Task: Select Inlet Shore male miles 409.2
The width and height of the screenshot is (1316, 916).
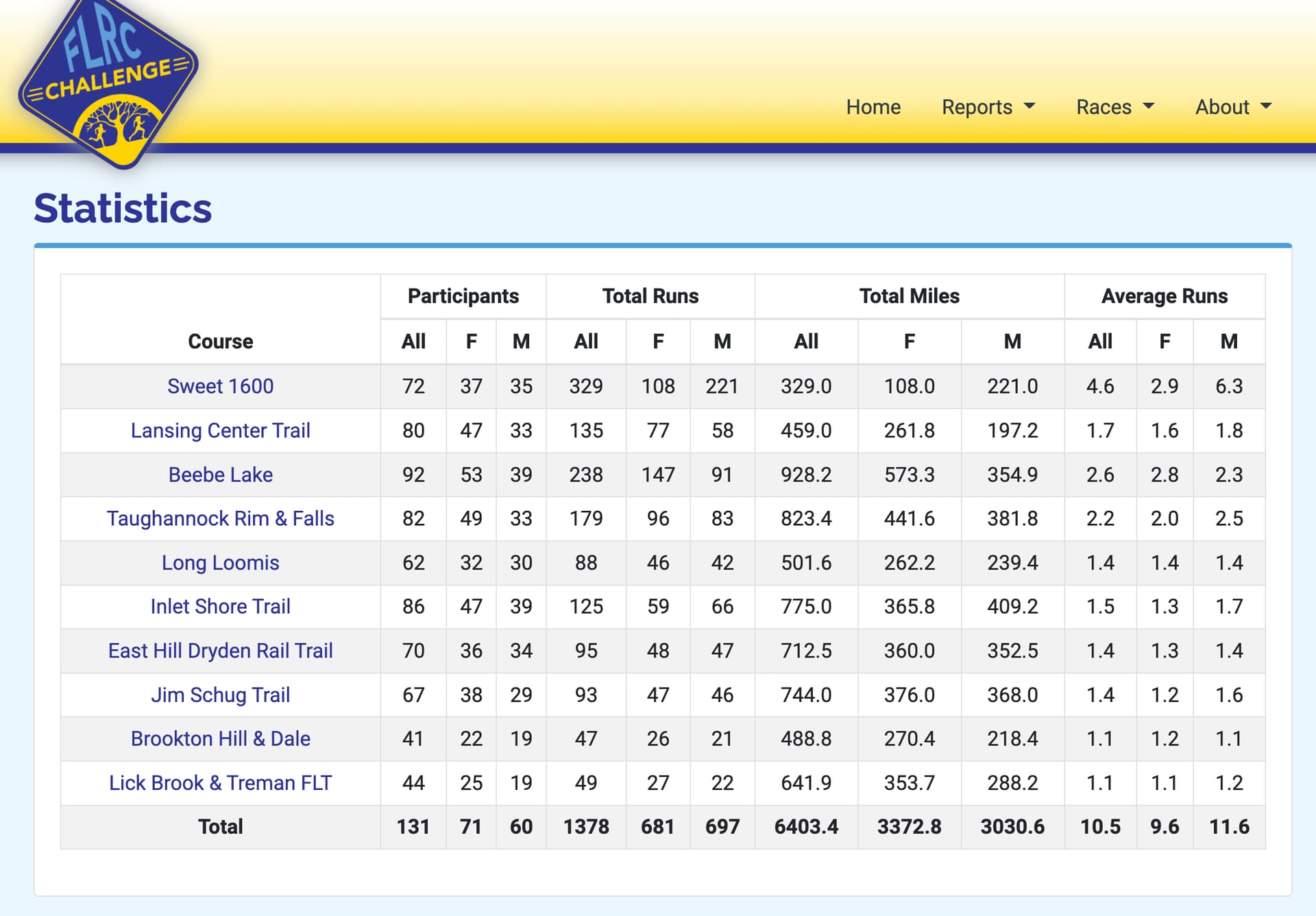Action: point(1012,606)
